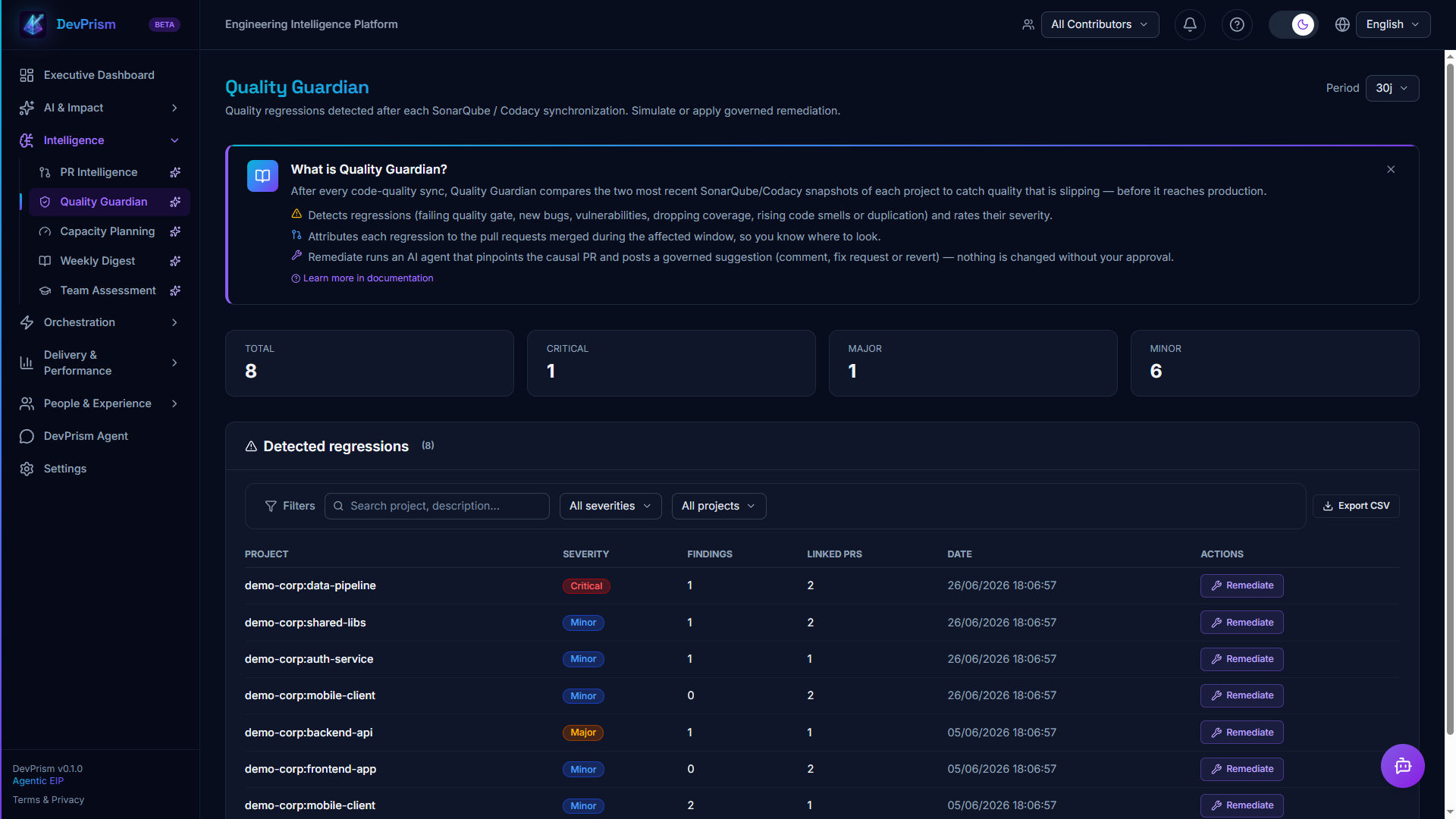
Task: Remediate demo-corp:frontend-app regression
Action: click(1241, 769)
